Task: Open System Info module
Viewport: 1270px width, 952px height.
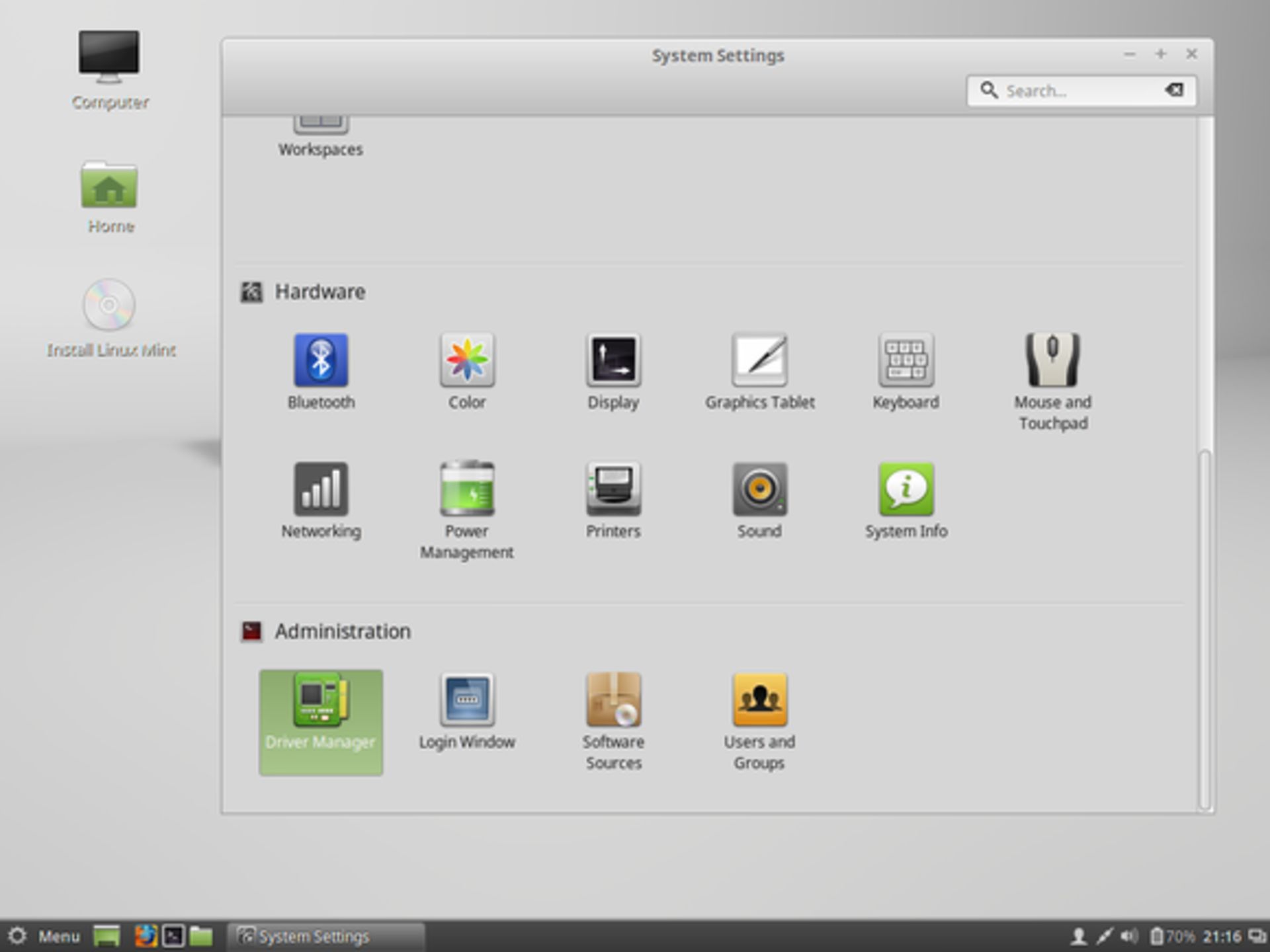Action: click(x=906, y=500)
